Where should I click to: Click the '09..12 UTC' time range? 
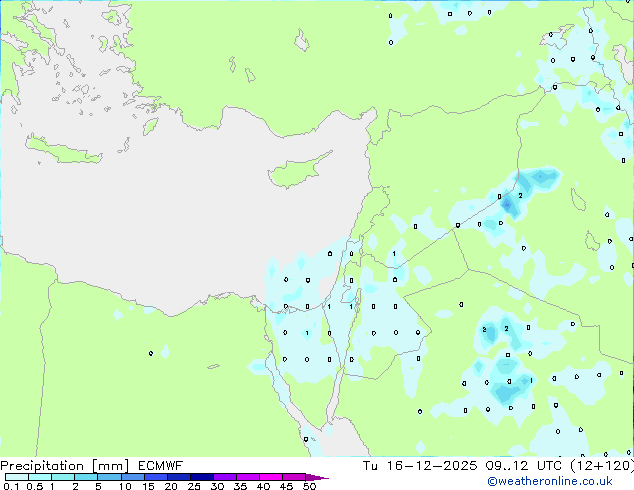coord(524,466)
